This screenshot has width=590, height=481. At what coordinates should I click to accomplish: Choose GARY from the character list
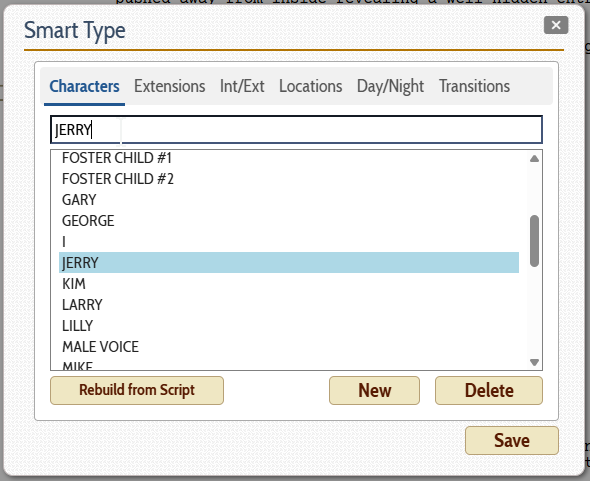(x=289, y=200)
